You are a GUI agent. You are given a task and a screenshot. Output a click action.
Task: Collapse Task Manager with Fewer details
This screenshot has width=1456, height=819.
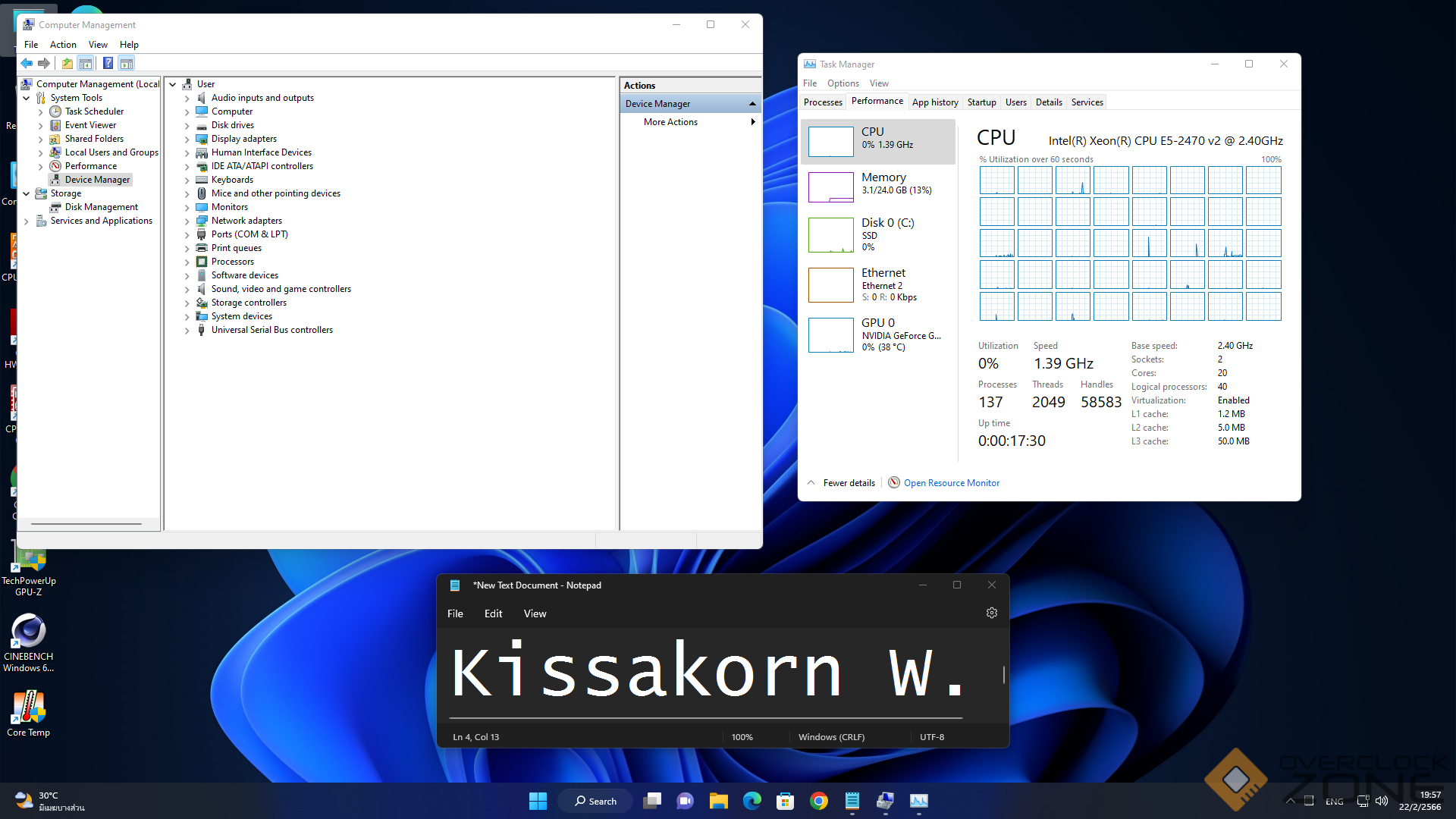pos(842,483)
